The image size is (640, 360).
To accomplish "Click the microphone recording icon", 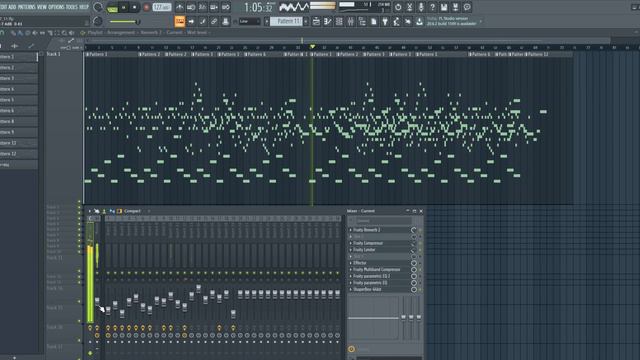I will 421,7.
